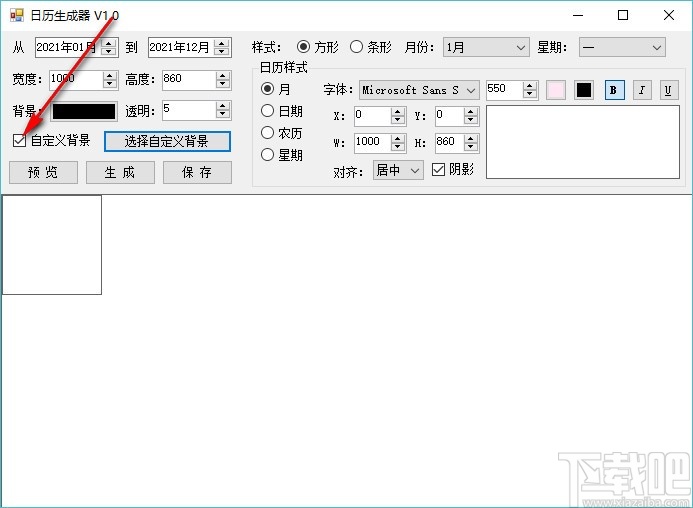Toggle bold font style button

(x=614, y=90)
